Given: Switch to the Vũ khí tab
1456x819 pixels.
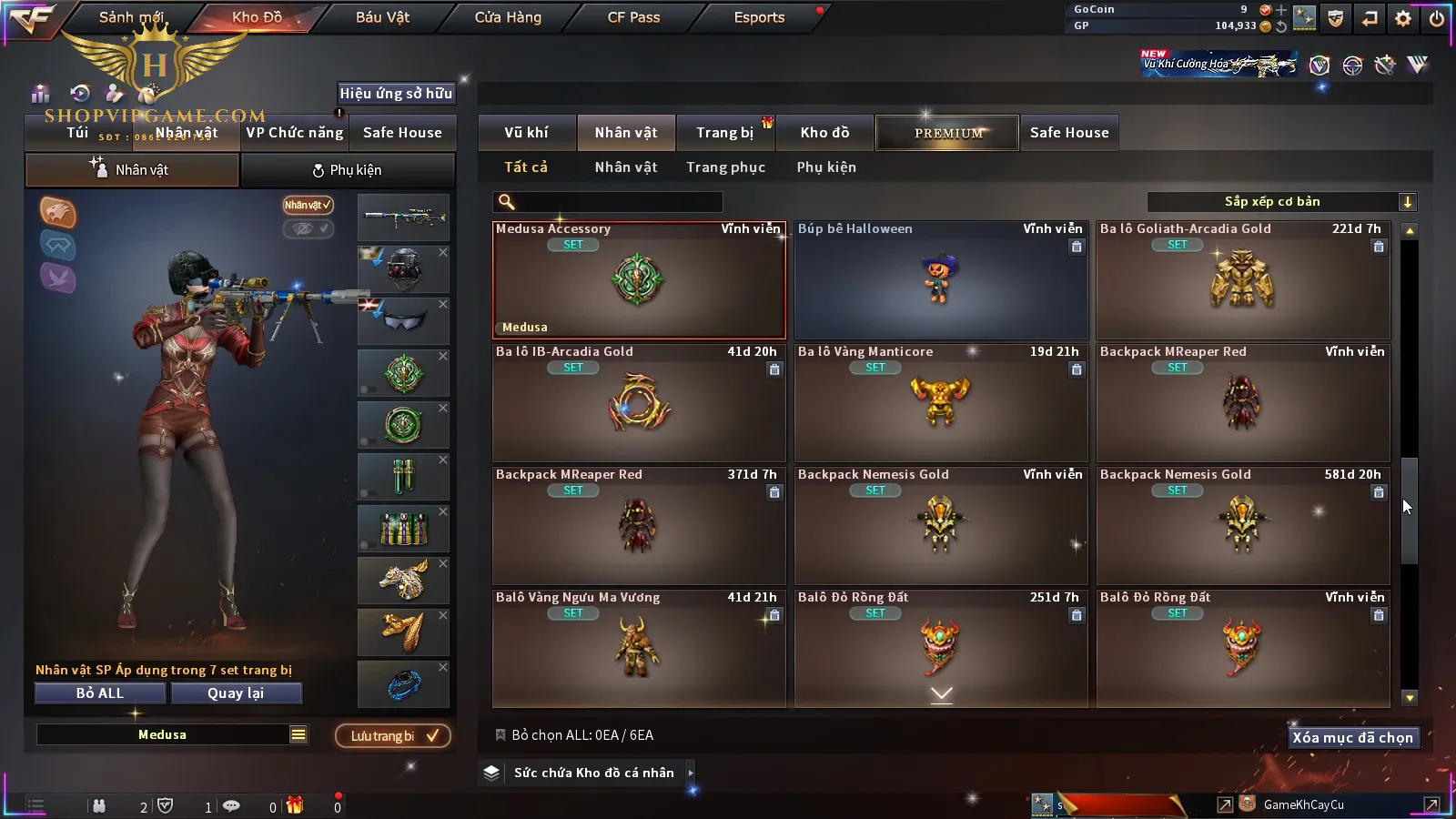Looking at the screenshot, I should click(x=527, y=133).
